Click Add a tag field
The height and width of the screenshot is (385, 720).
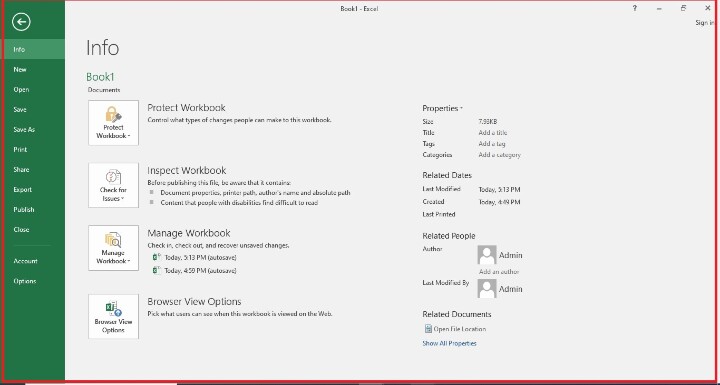pyautogui.click(x=492, y=144)
